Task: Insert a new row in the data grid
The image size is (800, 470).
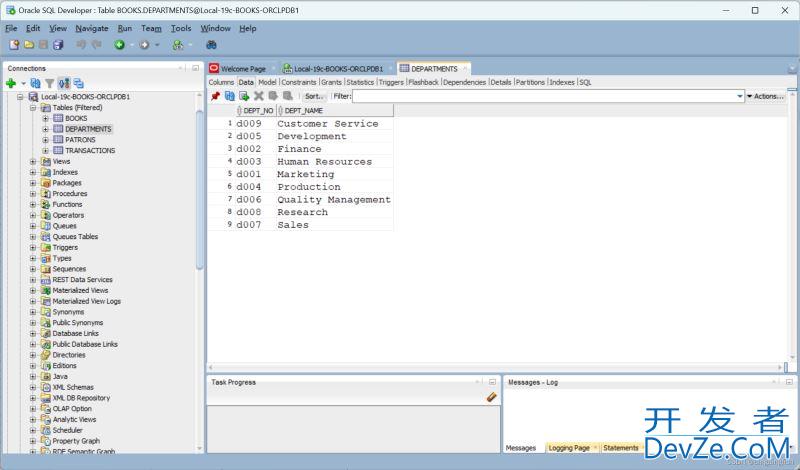Action: pyautogui.click(x=244, y=96)
